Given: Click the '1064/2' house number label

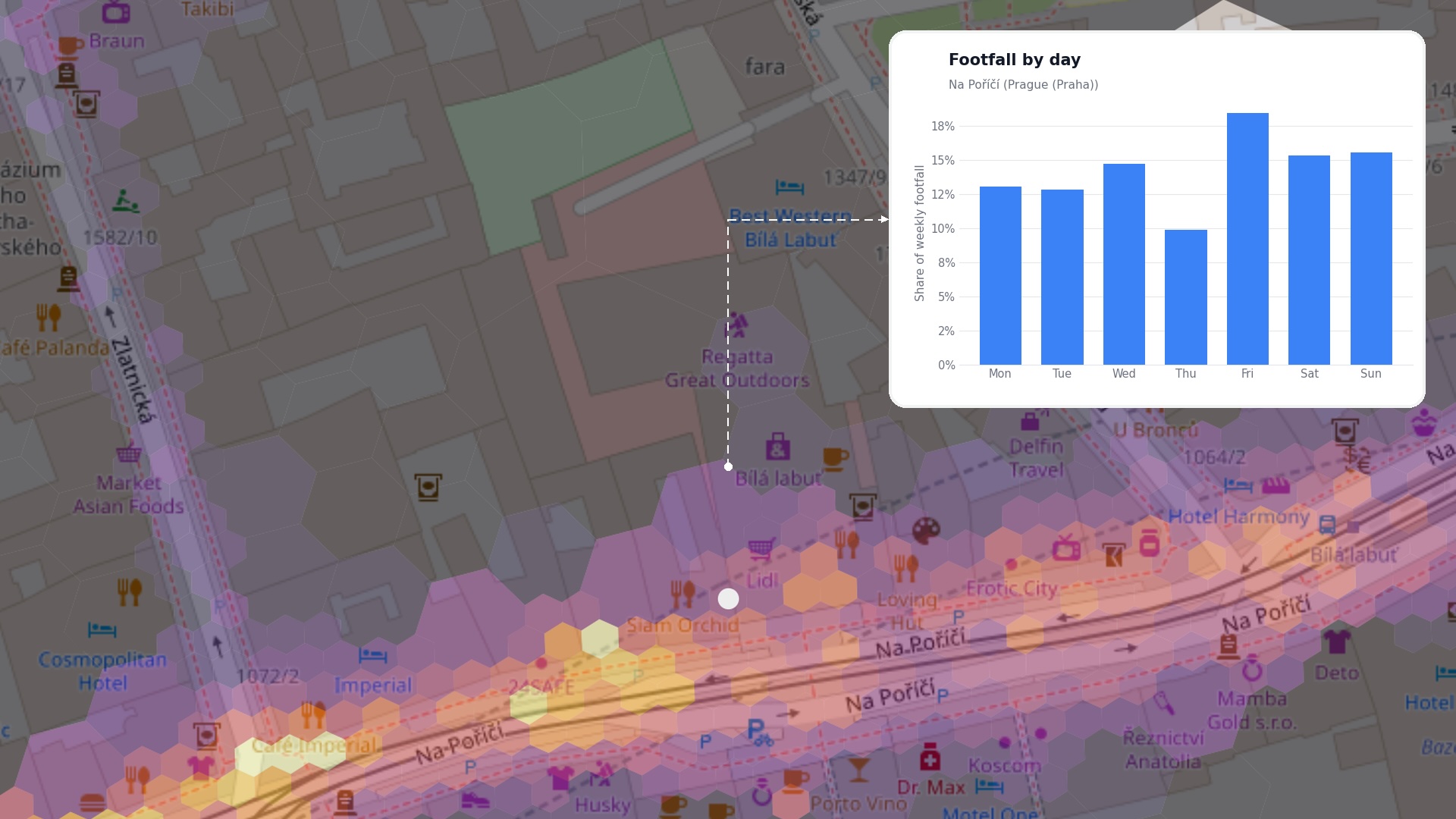Looking at the screenshot, I should pyautogui.click(x=1215, y=457).
